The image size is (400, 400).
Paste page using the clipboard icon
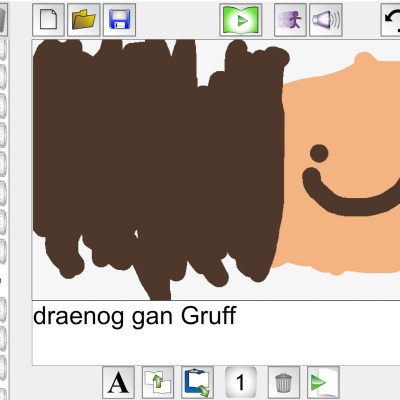click(x=197, y=383)
